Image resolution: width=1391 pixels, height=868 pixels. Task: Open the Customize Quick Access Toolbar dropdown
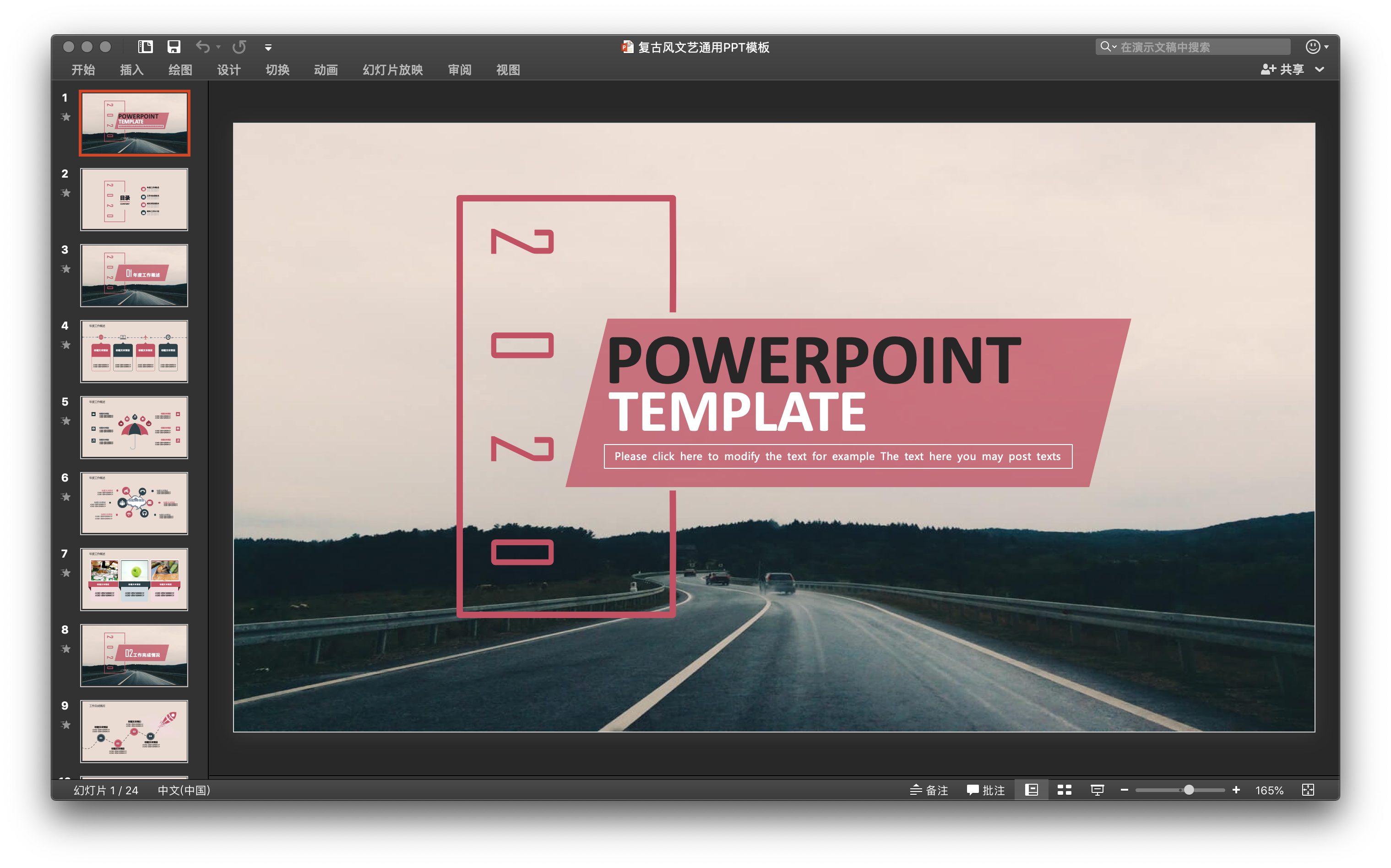point(268,47)
